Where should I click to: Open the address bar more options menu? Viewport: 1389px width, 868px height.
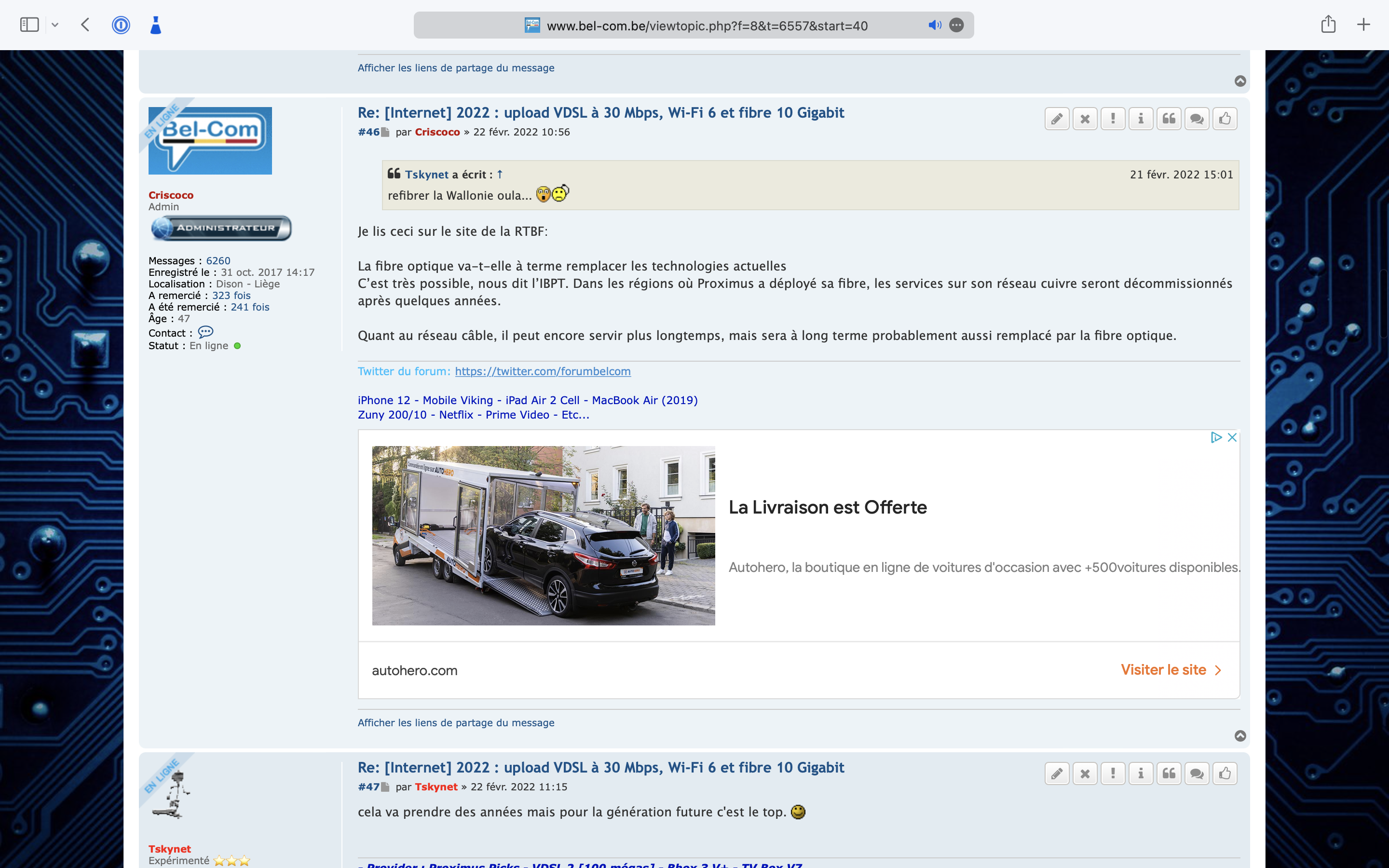956,25
